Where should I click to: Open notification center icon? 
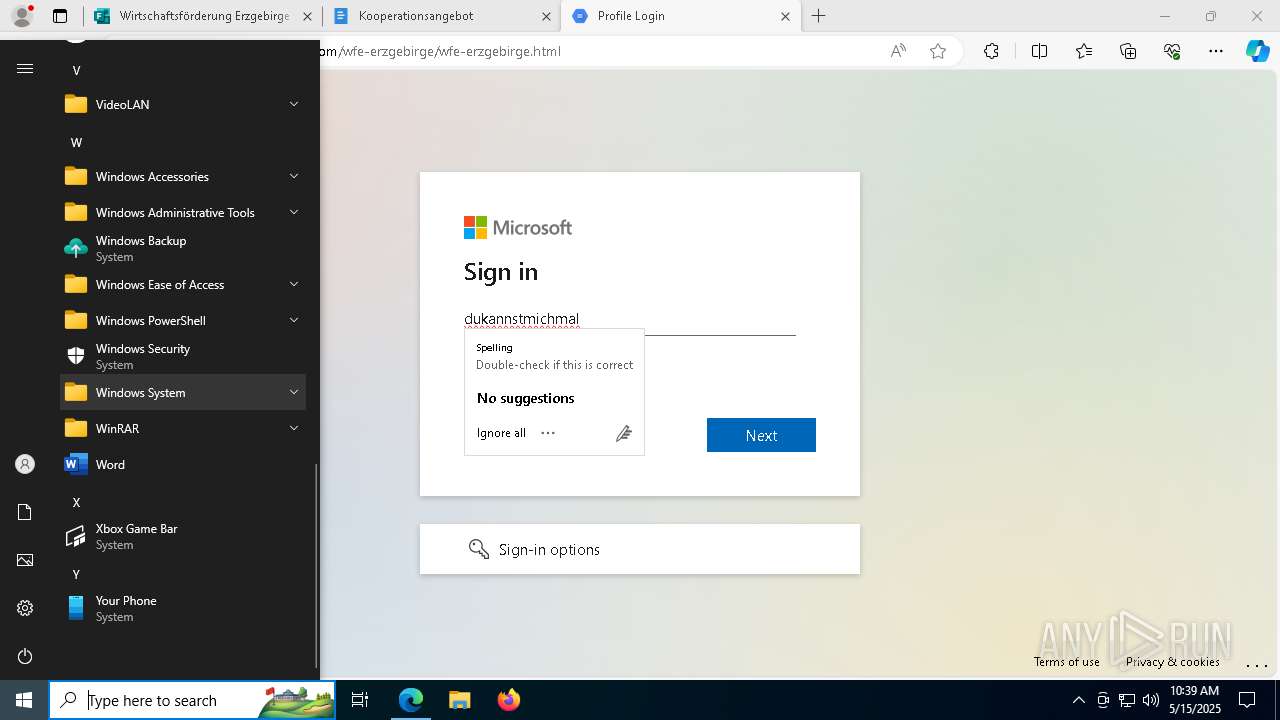click(x=1247, y=700)
